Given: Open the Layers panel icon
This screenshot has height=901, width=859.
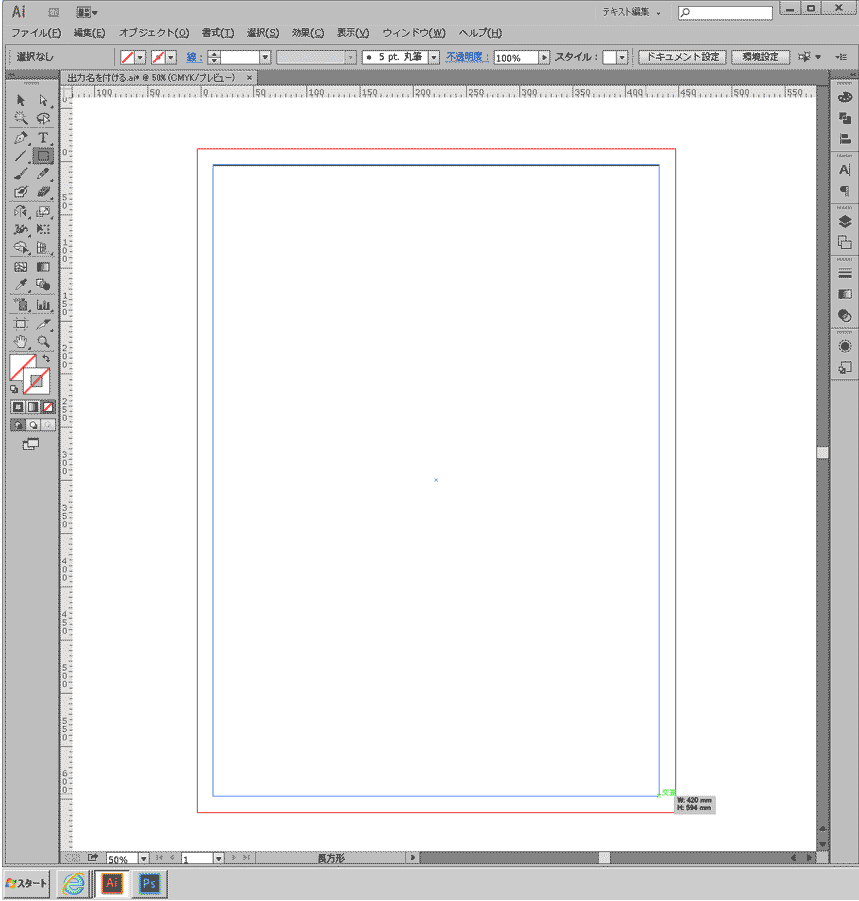Looking at the screenshot, I should (845, 222).
